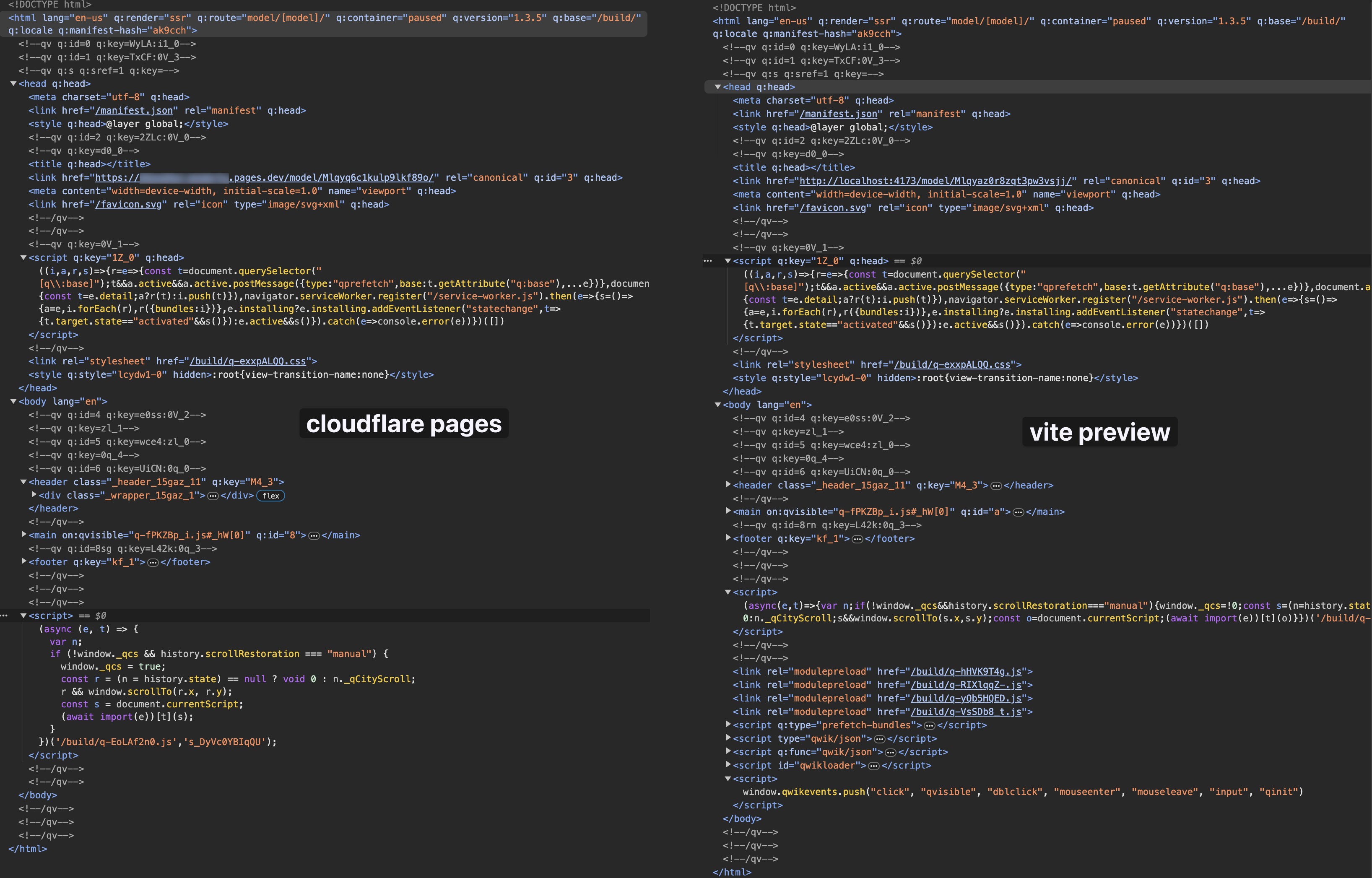
Task: Open three-dots gutter menu beside cloudflare $0 script
Action: point(3,616)
